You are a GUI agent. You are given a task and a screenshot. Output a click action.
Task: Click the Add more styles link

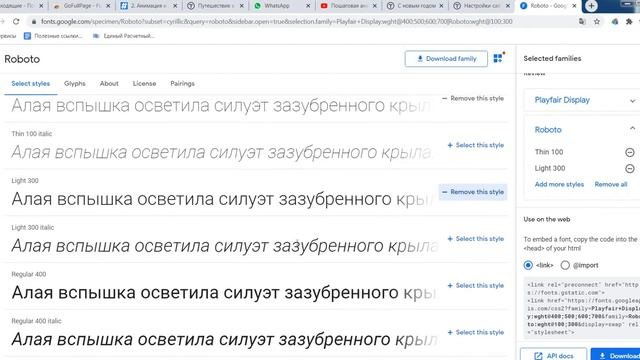559,184
